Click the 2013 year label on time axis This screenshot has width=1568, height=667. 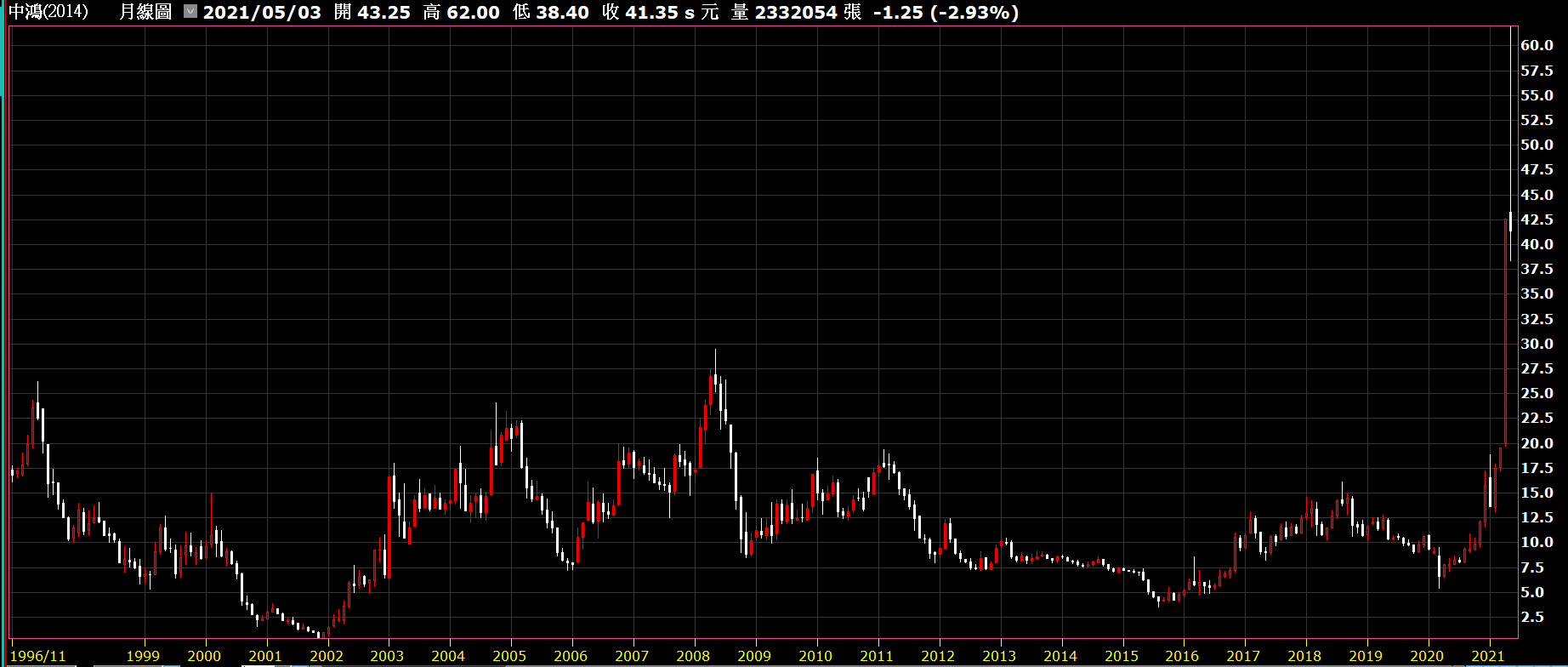pyautogui.click(x=999, y=656)
